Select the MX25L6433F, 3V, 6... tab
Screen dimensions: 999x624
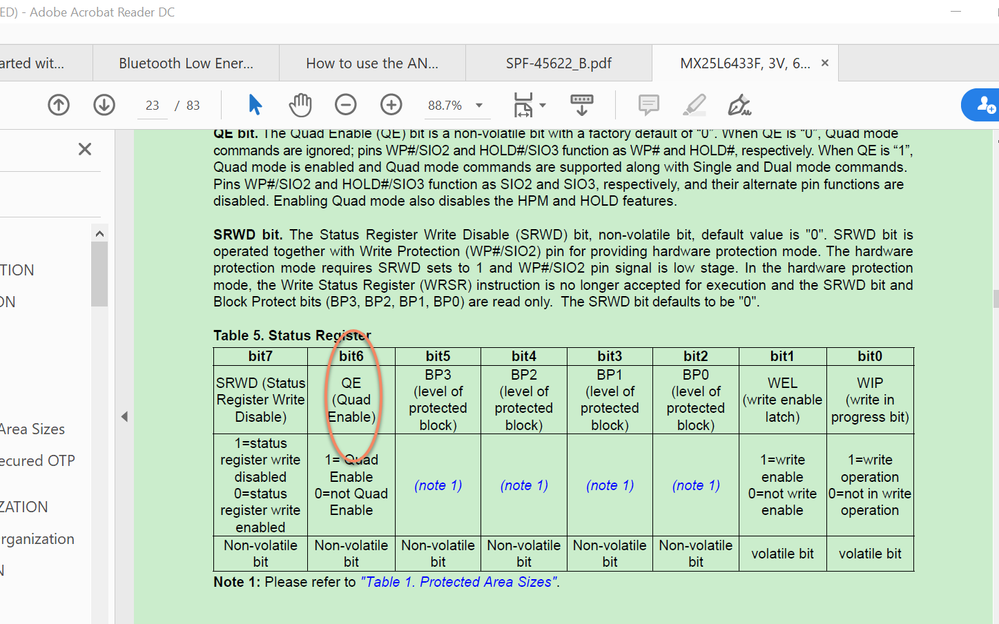pos(745,63)
